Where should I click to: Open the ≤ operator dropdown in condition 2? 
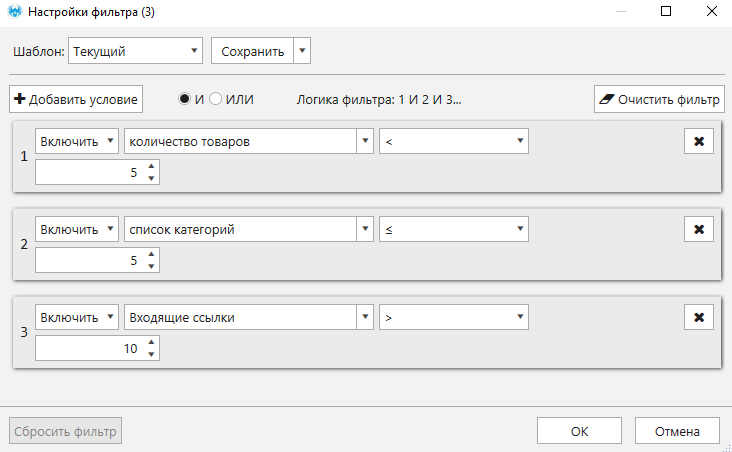click(x=454, y=229)
